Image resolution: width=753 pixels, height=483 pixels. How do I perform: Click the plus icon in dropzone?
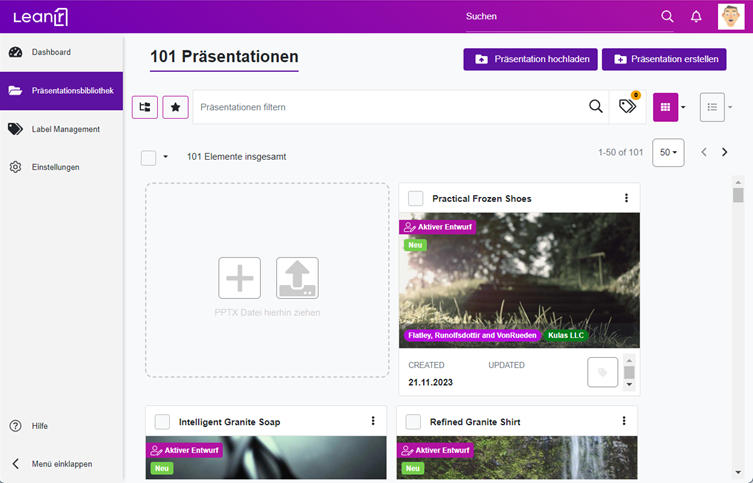click(x=240, y=278)
